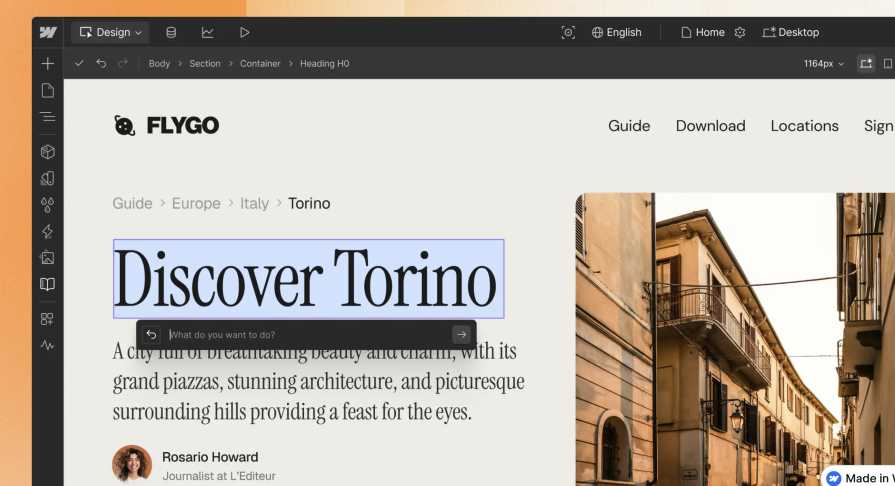Select the Discover Torino heading
The image size is (895, 486).
[x=309, y=279]
